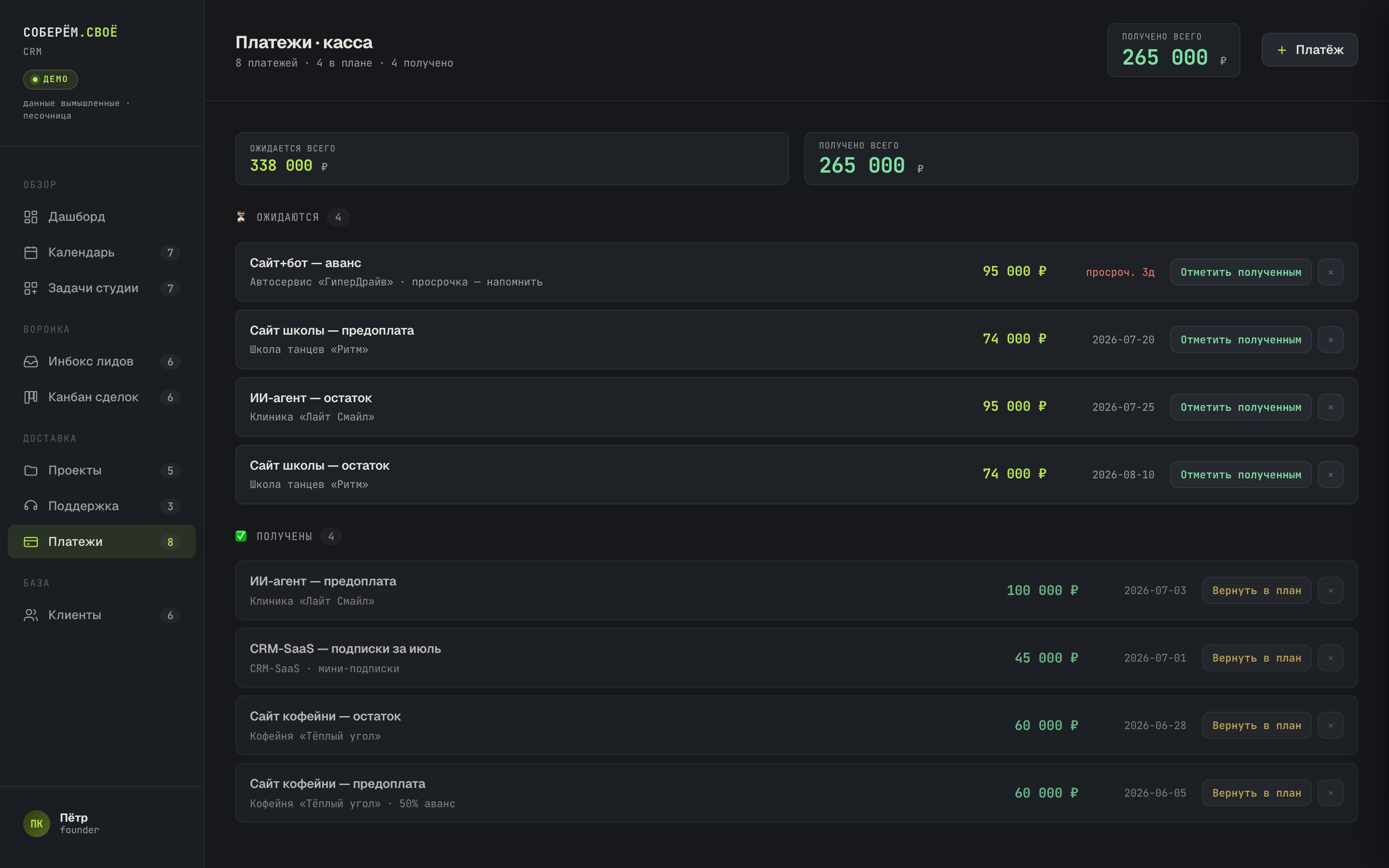Click the date 2026-06-05
The image size is (1389, 868).
tap(1155, 793)
